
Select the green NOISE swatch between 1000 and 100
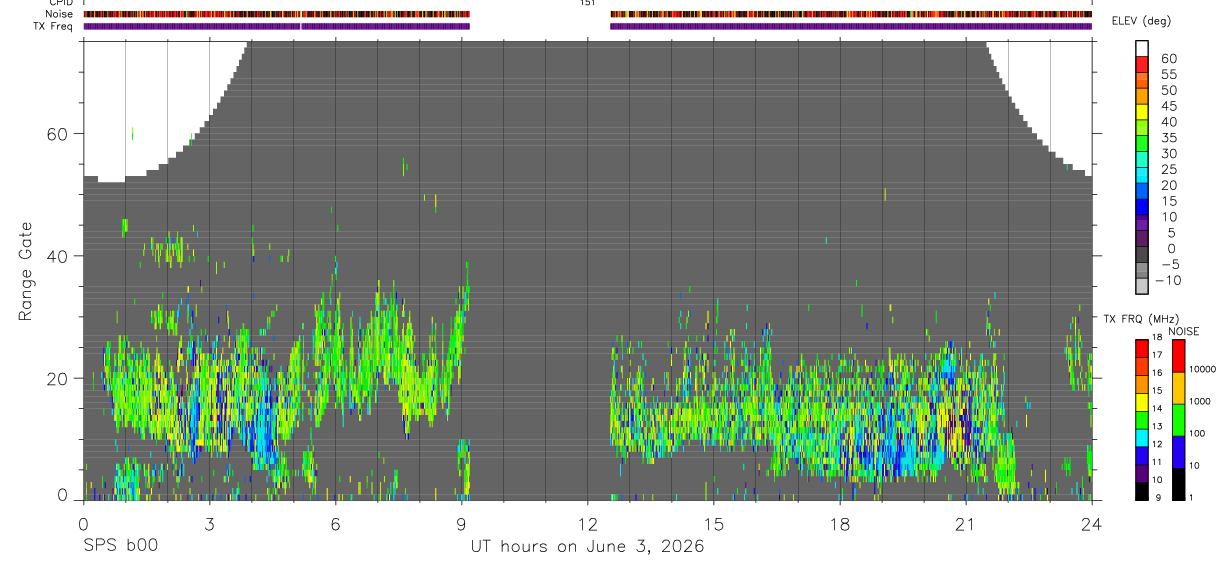pos(1178,419)
